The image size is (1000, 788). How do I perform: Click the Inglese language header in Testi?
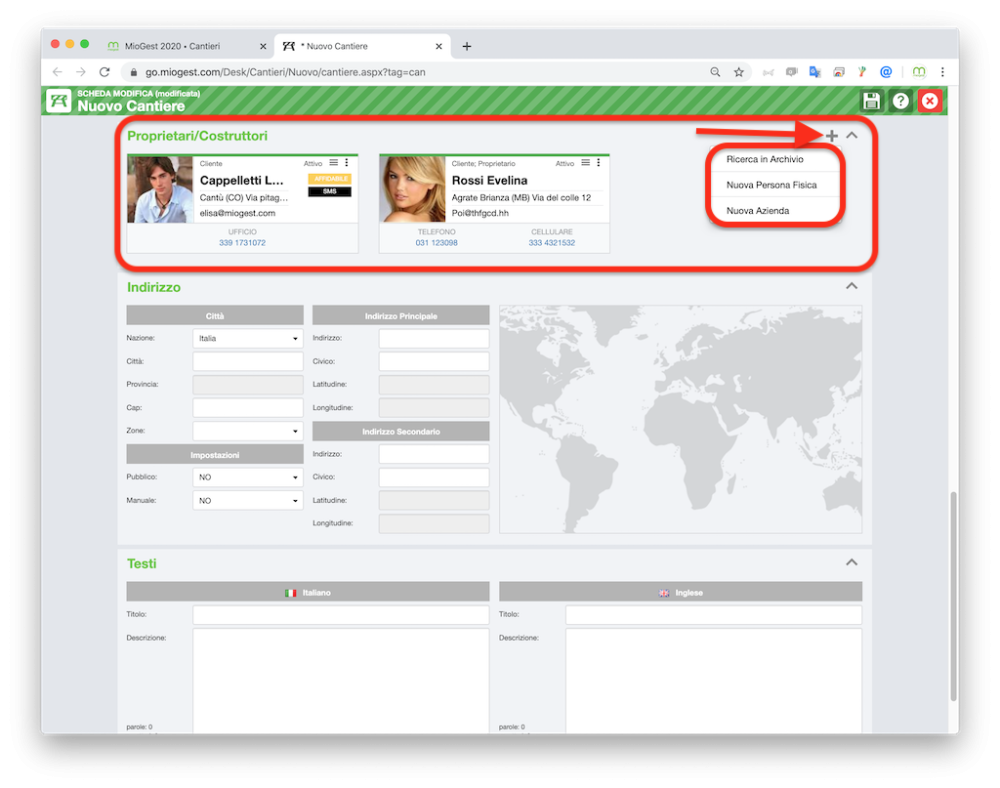click(x=680, y=592)
